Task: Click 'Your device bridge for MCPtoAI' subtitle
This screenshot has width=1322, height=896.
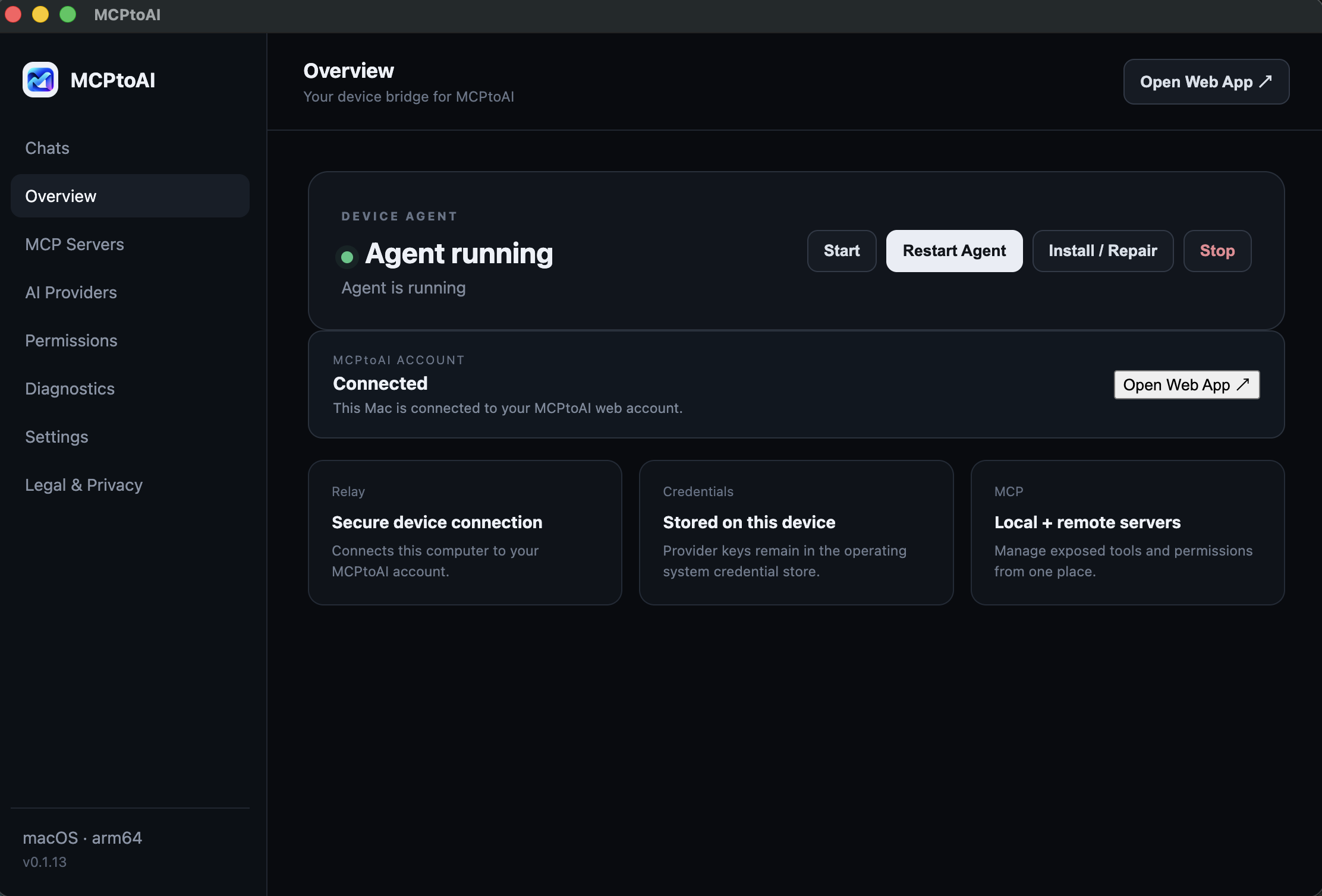Action: click(x=409, y=97)
